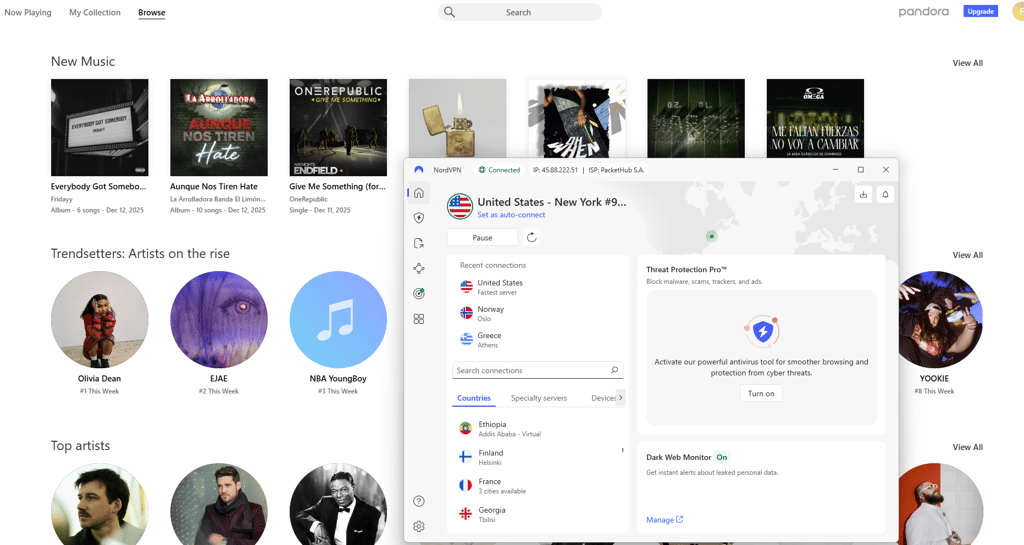
Task: Expand more tabs with the arrow after Devices
Action: coord(620,397)
